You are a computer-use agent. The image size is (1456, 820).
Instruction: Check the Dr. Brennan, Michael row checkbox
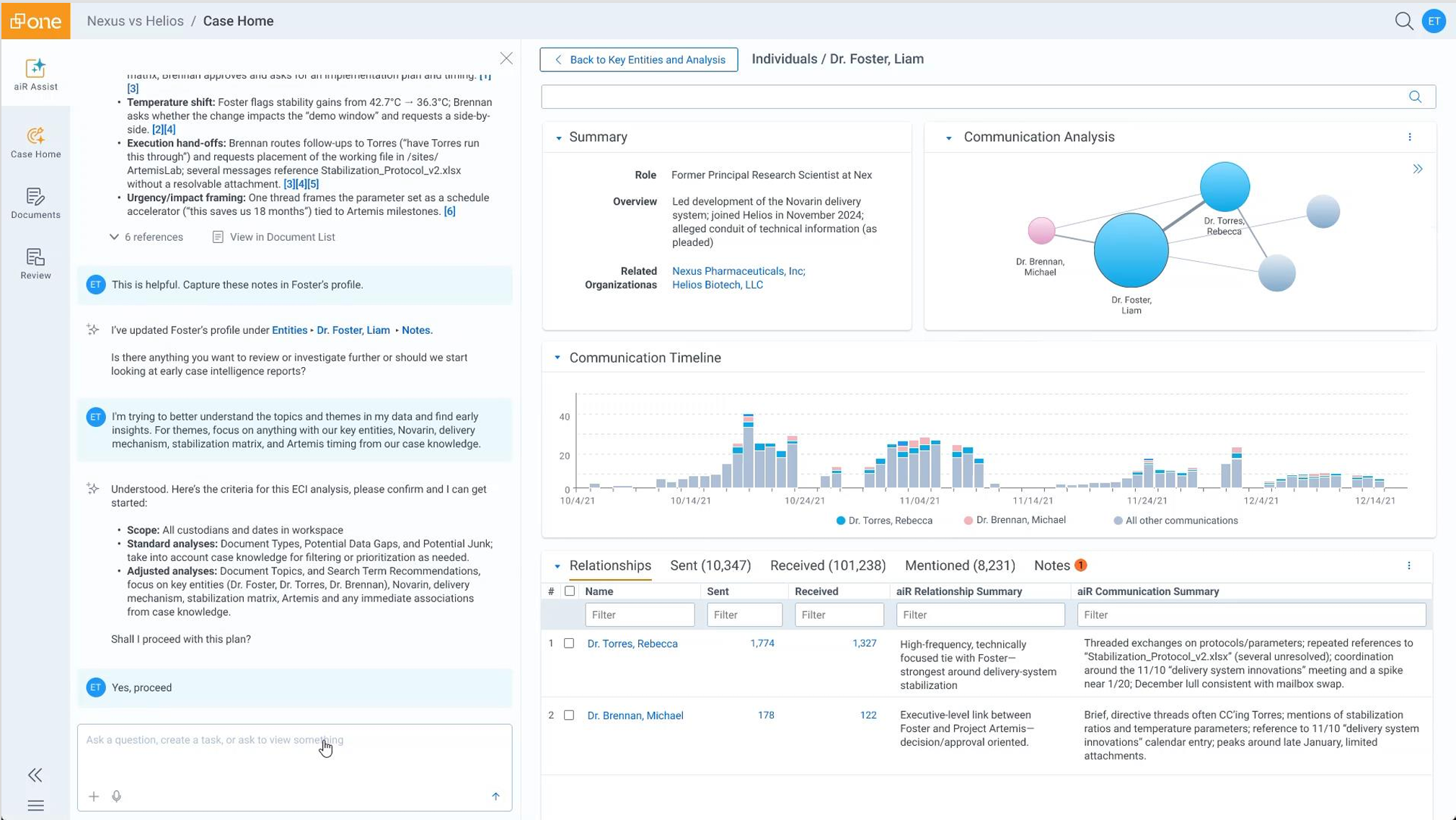569,715
